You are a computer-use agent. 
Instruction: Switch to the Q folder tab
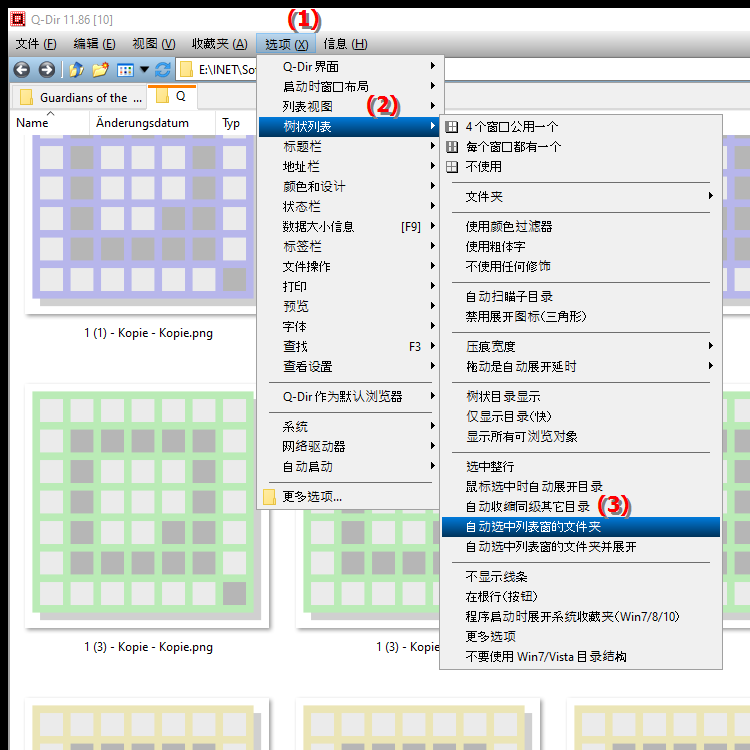pos(172,97)
